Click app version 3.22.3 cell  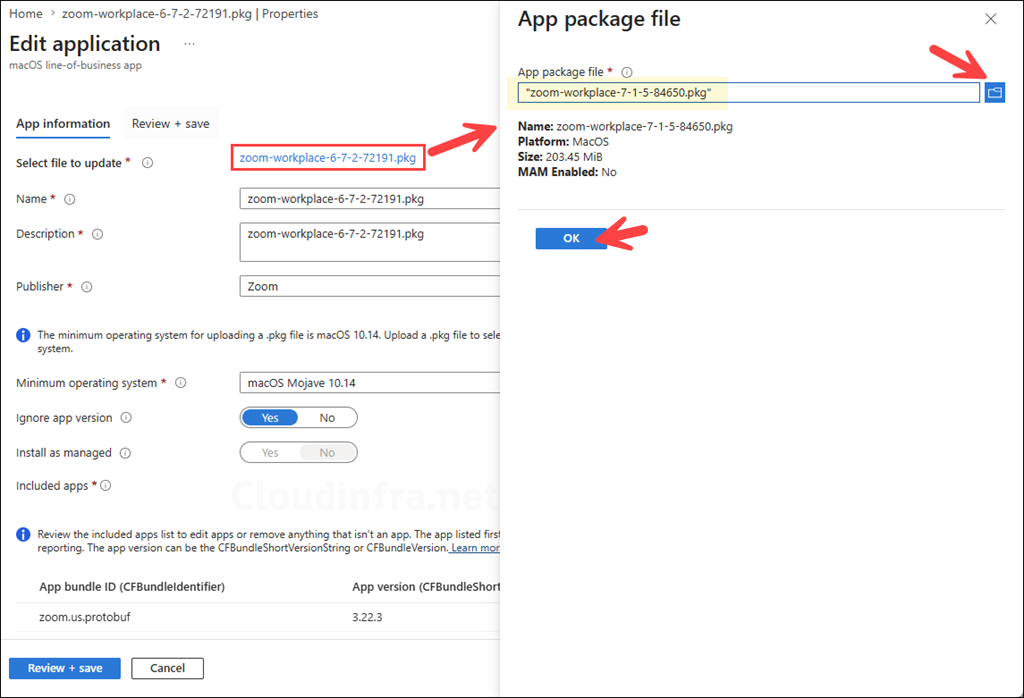tap(367, 617)
